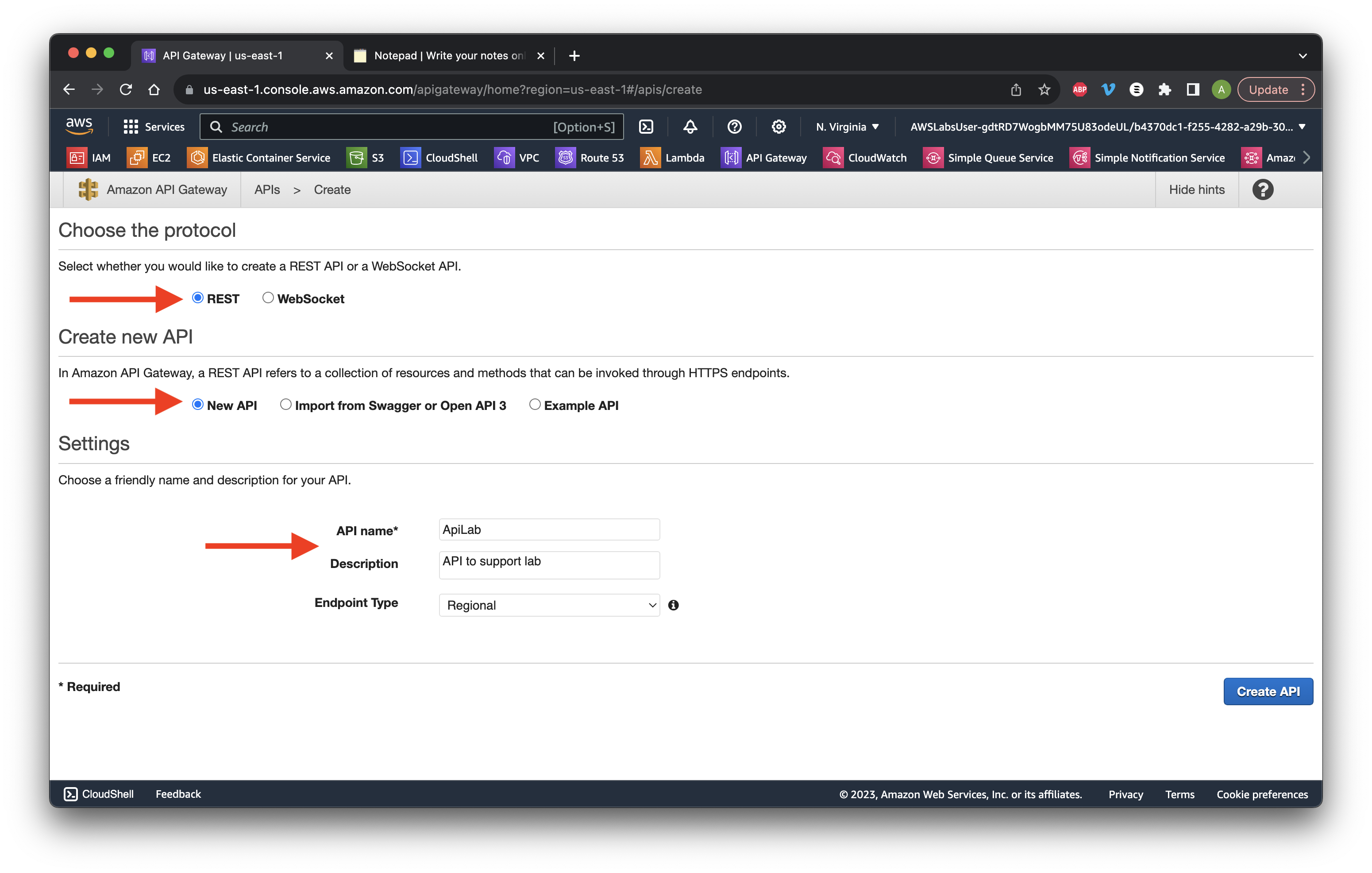
Task: Reload the browser page
Action: 126,89
